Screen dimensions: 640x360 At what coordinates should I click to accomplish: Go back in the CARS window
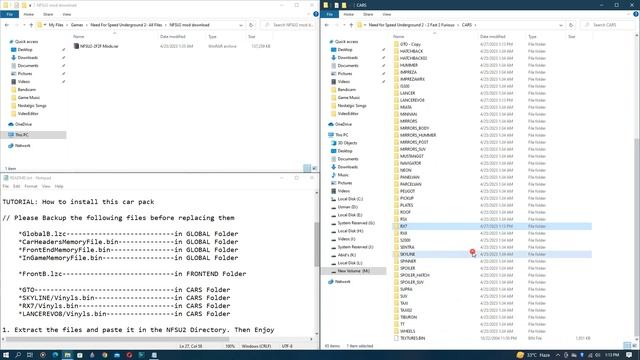pyautogui.click(x=327, y=25)
